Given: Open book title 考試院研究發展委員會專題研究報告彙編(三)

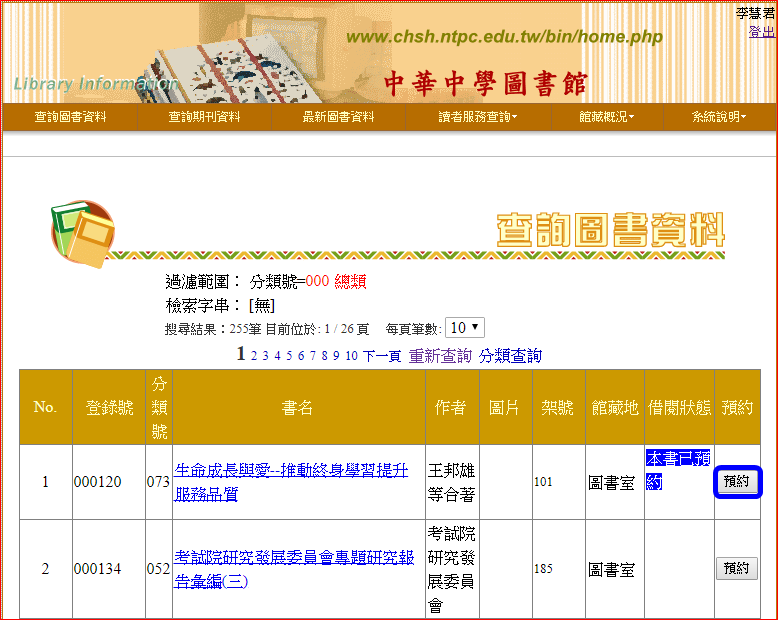Looking at the screenshot, I should (x=294, y=569).
